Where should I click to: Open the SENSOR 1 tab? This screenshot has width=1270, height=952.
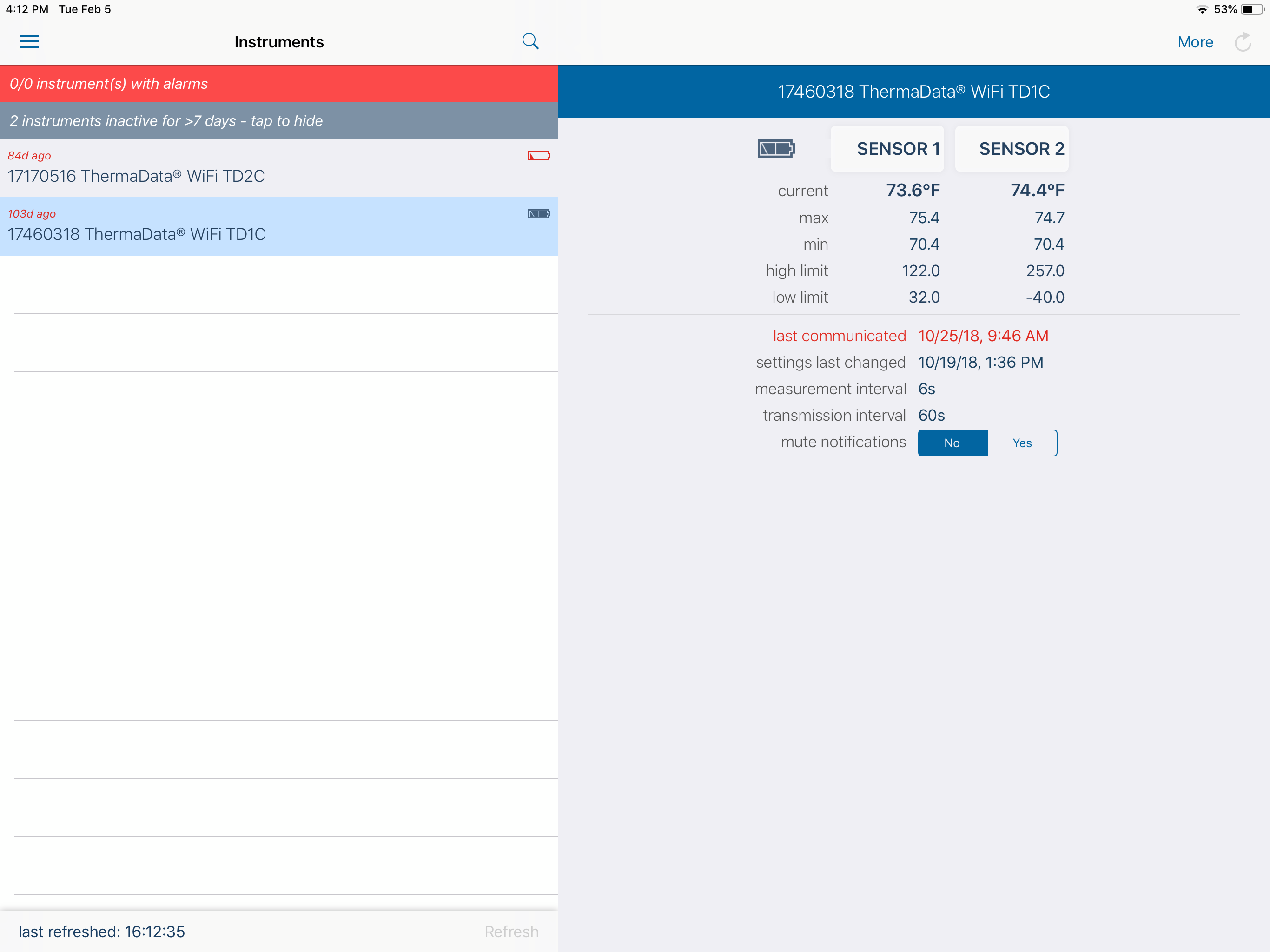tap(887, 149)
